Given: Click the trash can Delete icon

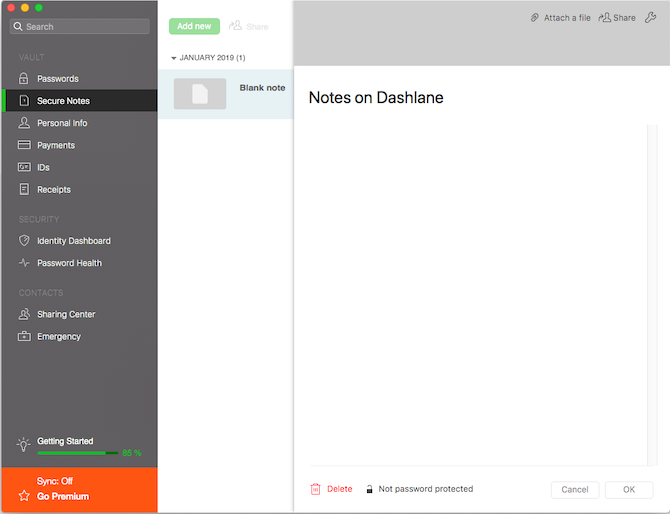Looking at the screenshot, I should 315,489.
